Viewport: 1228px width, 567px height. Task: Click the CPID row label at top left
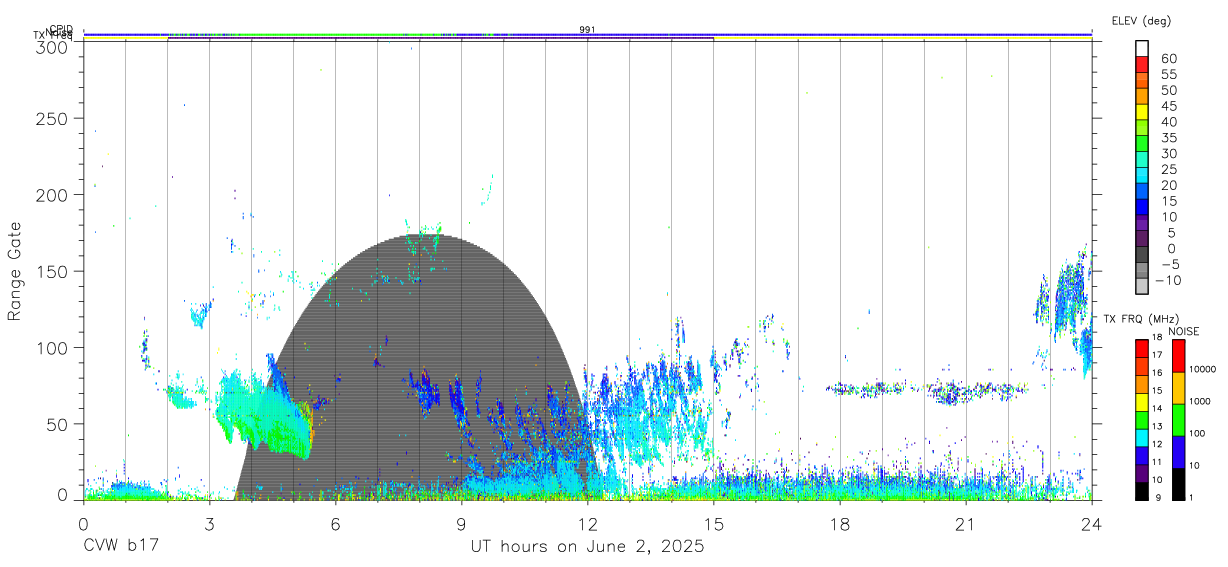(61, 29)
